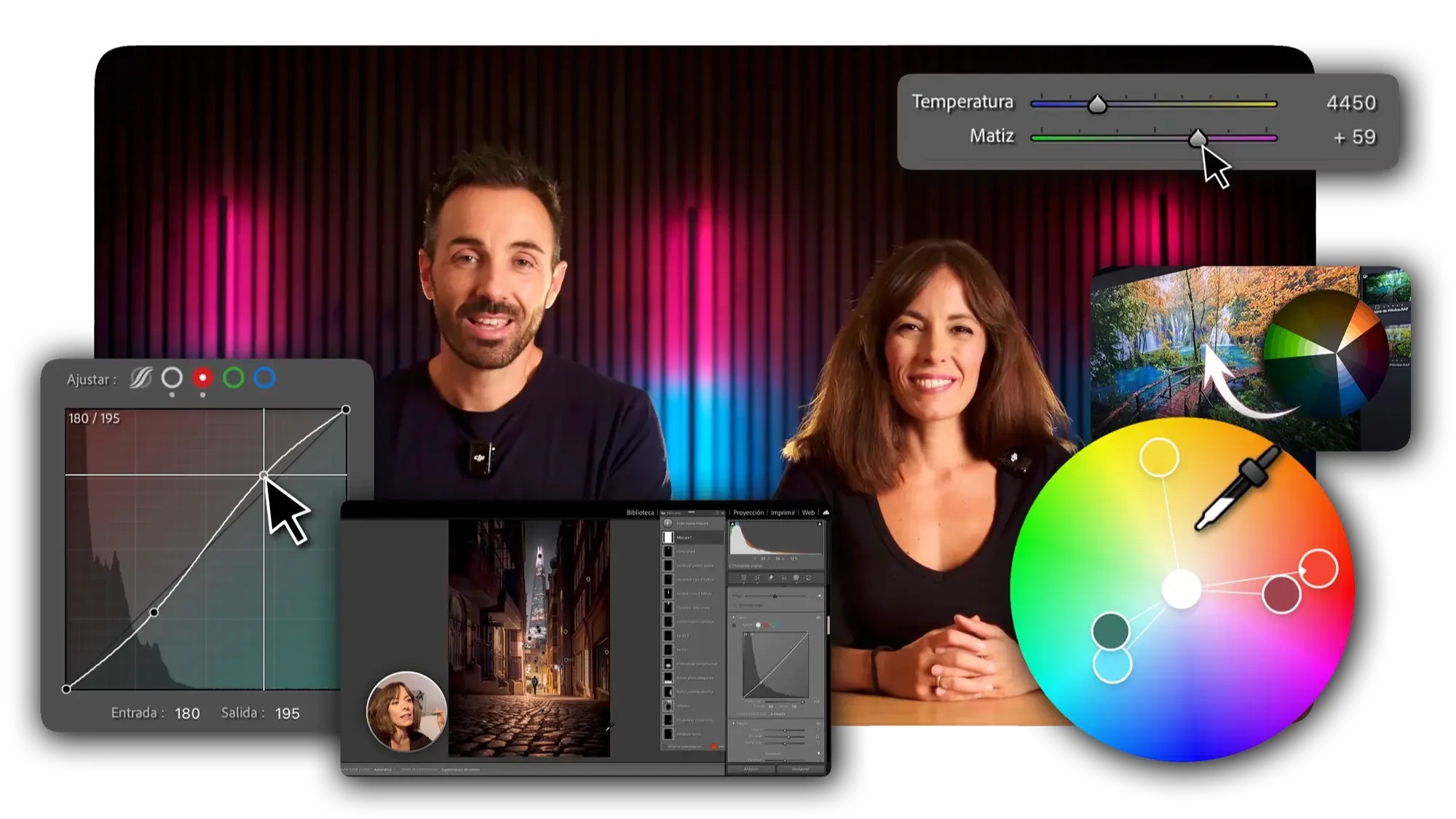Click the cloud sync icon beside Web
Screen dimensions: 1456x819
click(826, 513)
